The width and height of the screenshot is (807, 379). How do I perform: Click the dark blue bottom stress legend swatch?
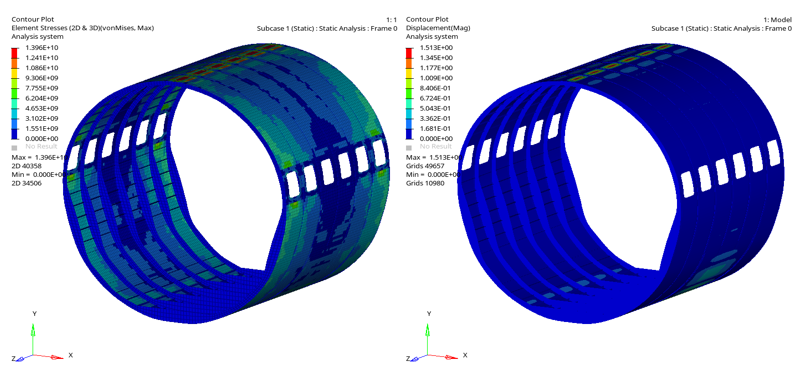click(x=14, y=134)
